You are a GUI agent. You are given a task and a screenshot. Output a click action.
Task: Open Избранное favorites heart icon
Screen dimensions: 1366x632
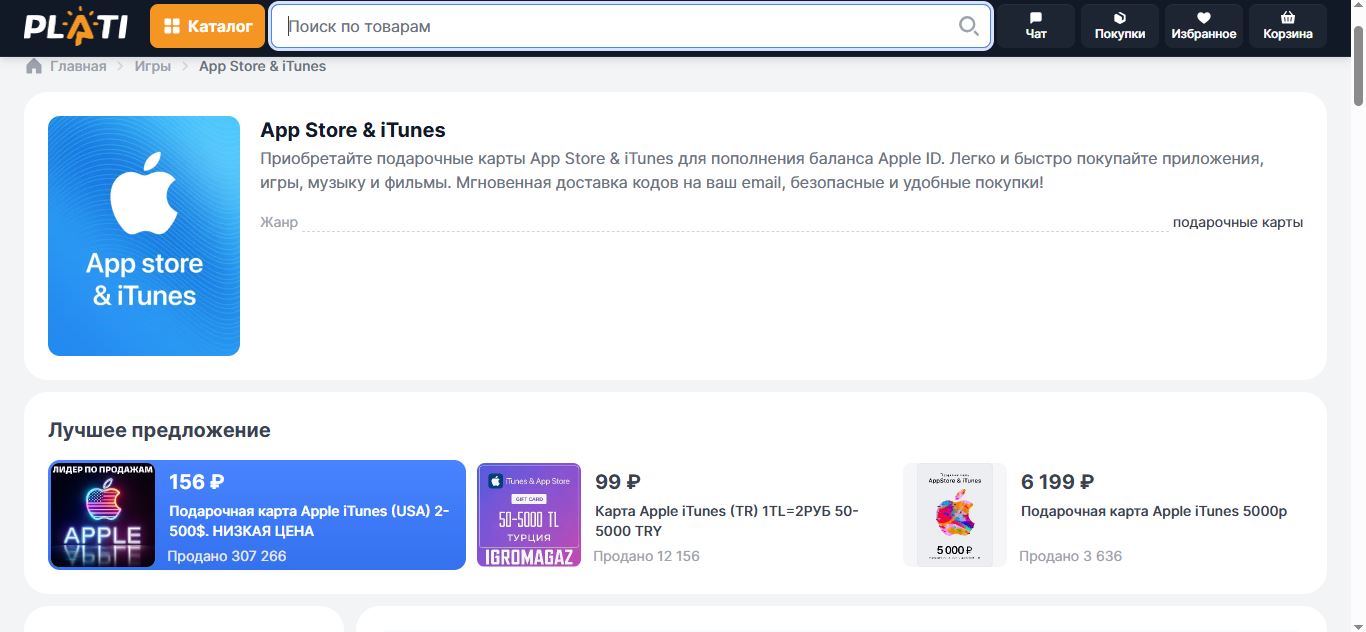[1204, 26]
